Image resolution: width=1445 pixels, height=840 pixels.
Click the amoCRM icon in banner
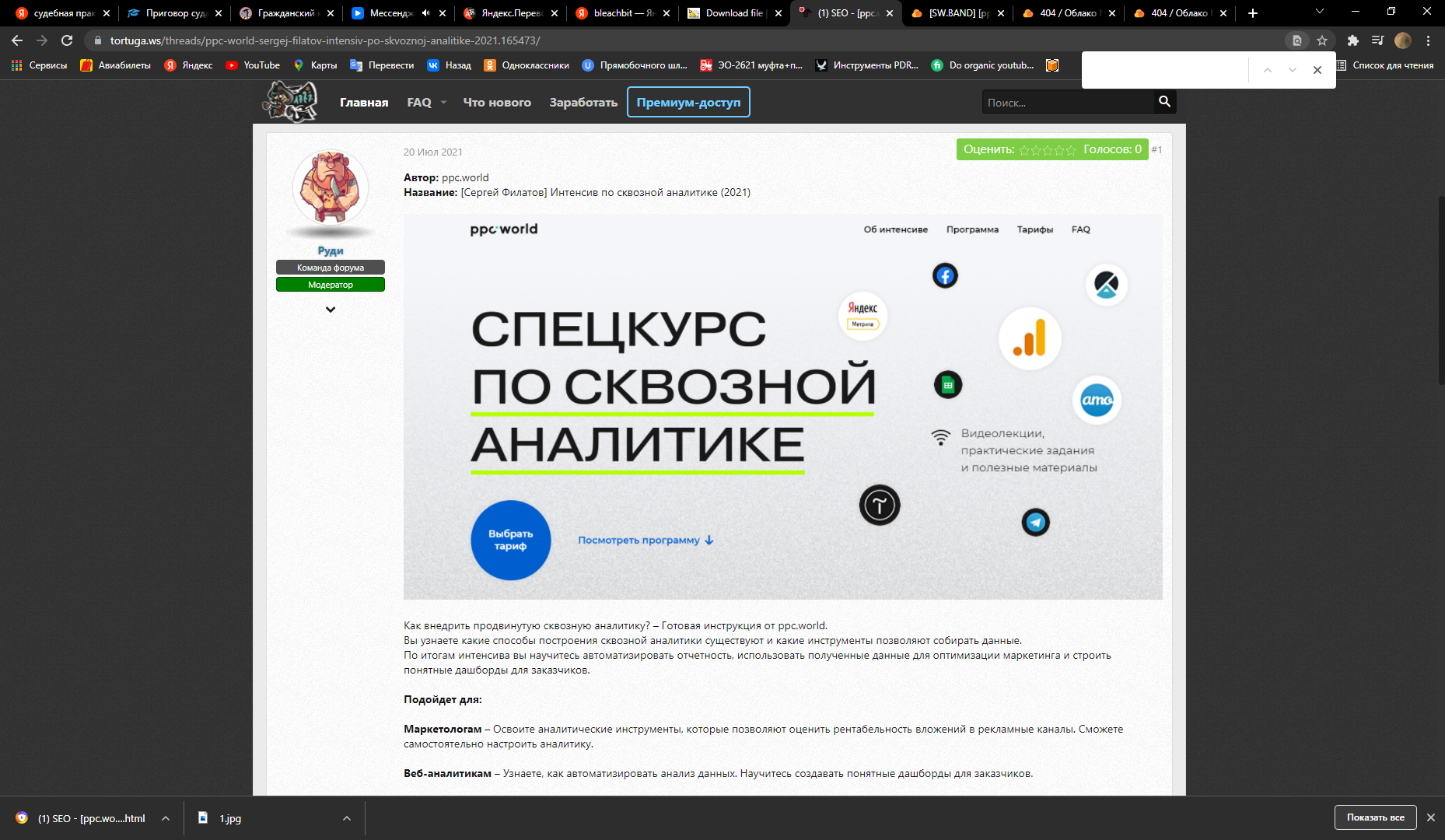pos(1097,401)
